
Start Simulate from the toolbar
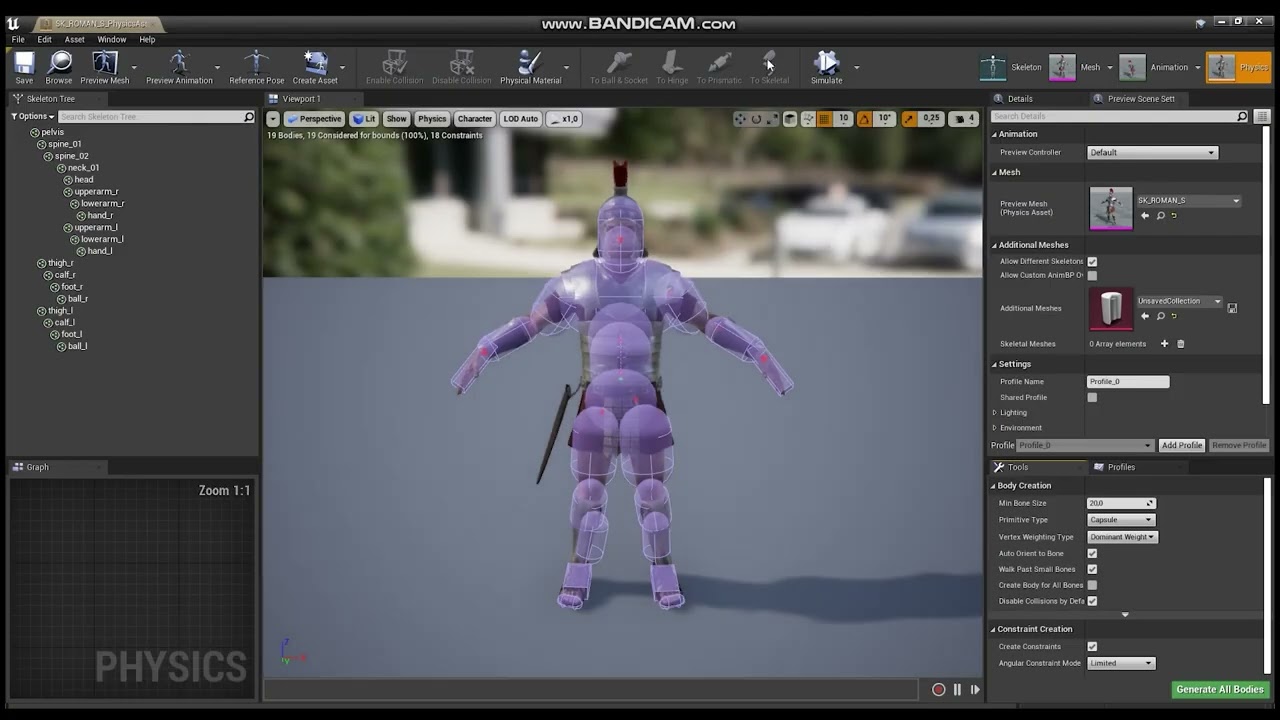pyautogui.click(x=826, y=64)
